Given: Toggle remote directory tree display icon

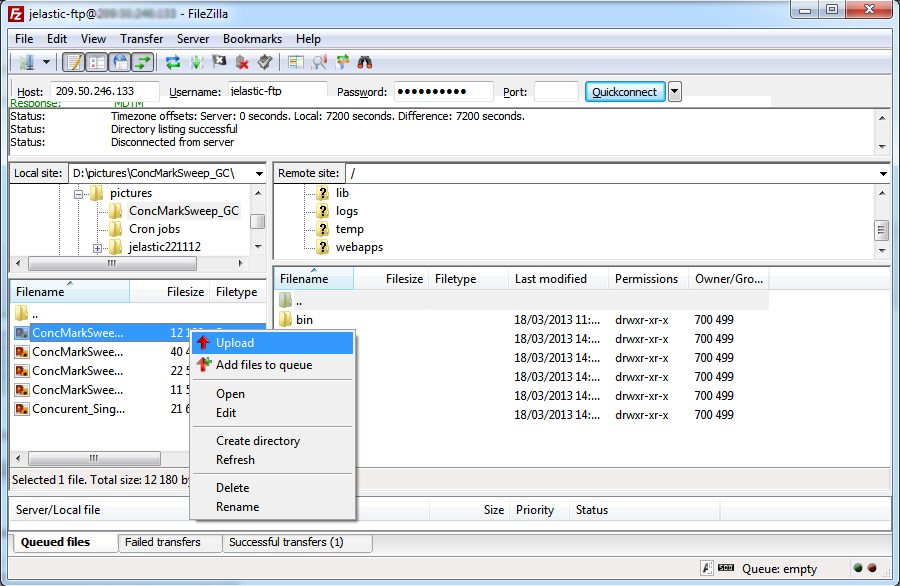Looking at the screenshot, I should (120, 62).
